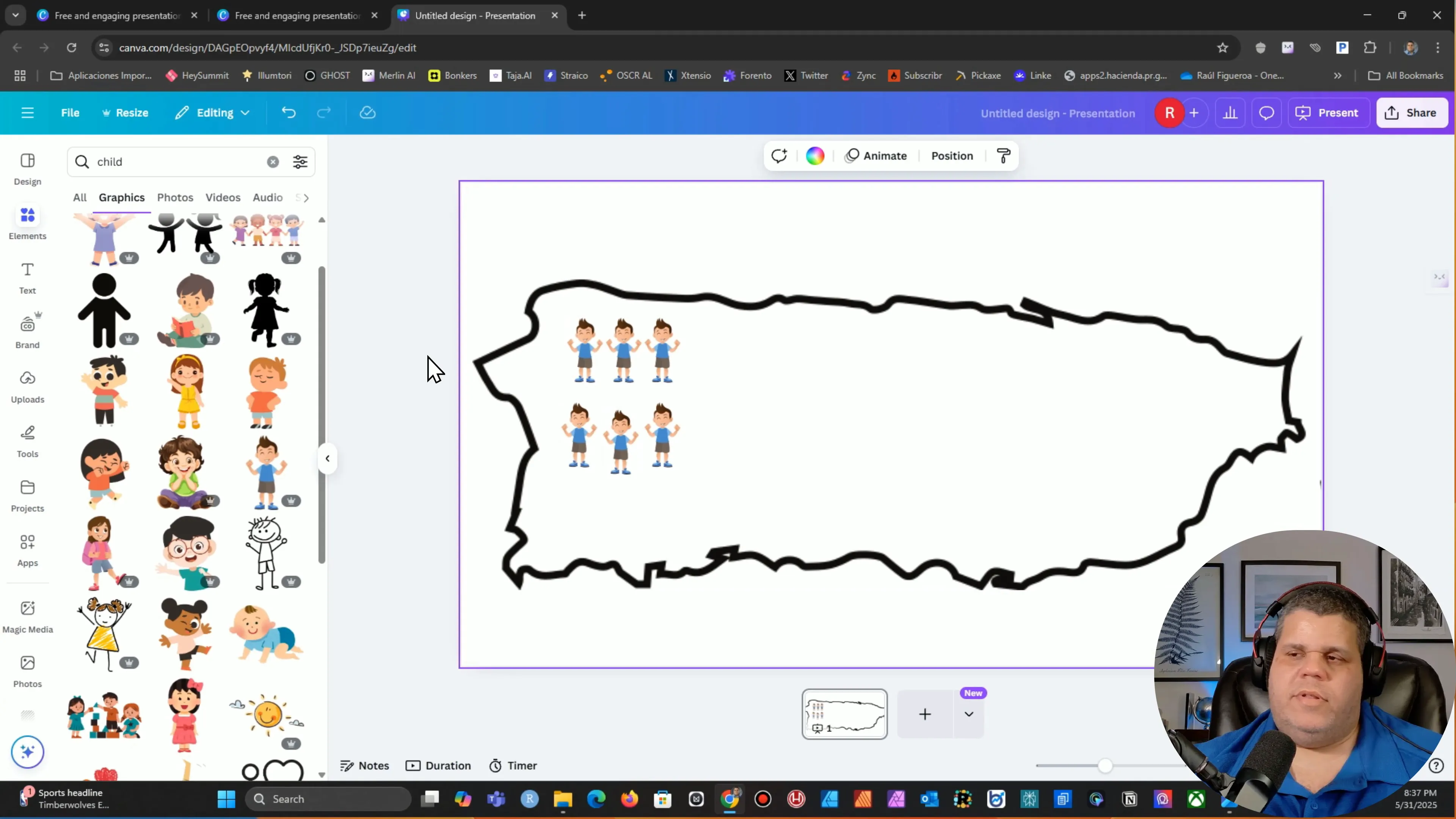
Task: Switch to the All results tab
Action: tap(80, 197)
